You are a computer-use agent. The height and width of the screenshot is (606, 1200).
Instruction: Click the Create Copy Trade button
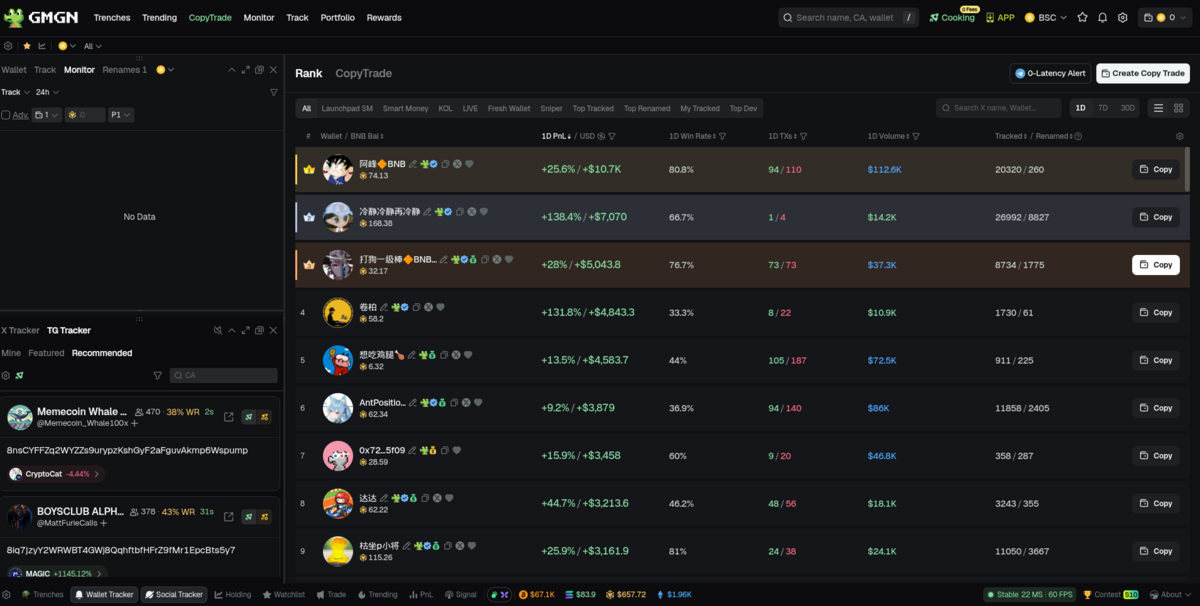[1142, 73]
